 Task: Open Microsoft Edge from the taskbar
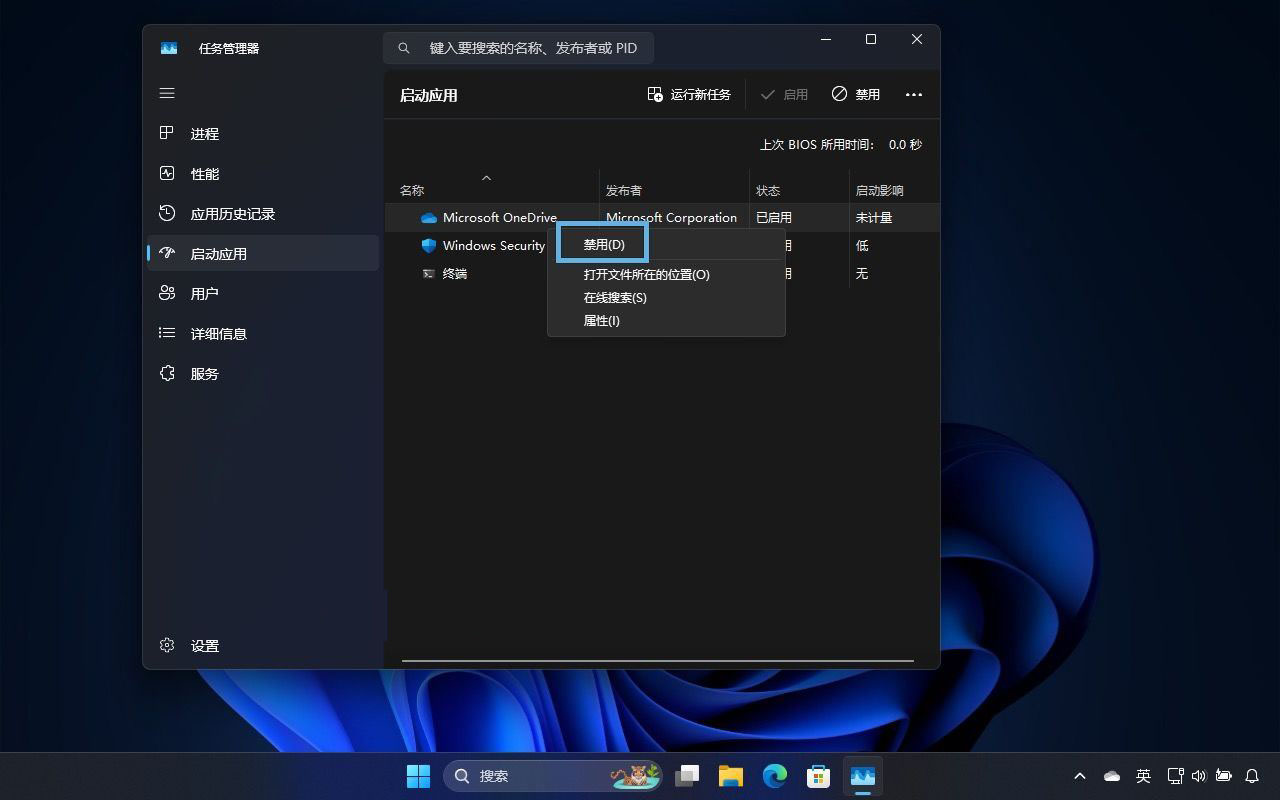[775, 776]
